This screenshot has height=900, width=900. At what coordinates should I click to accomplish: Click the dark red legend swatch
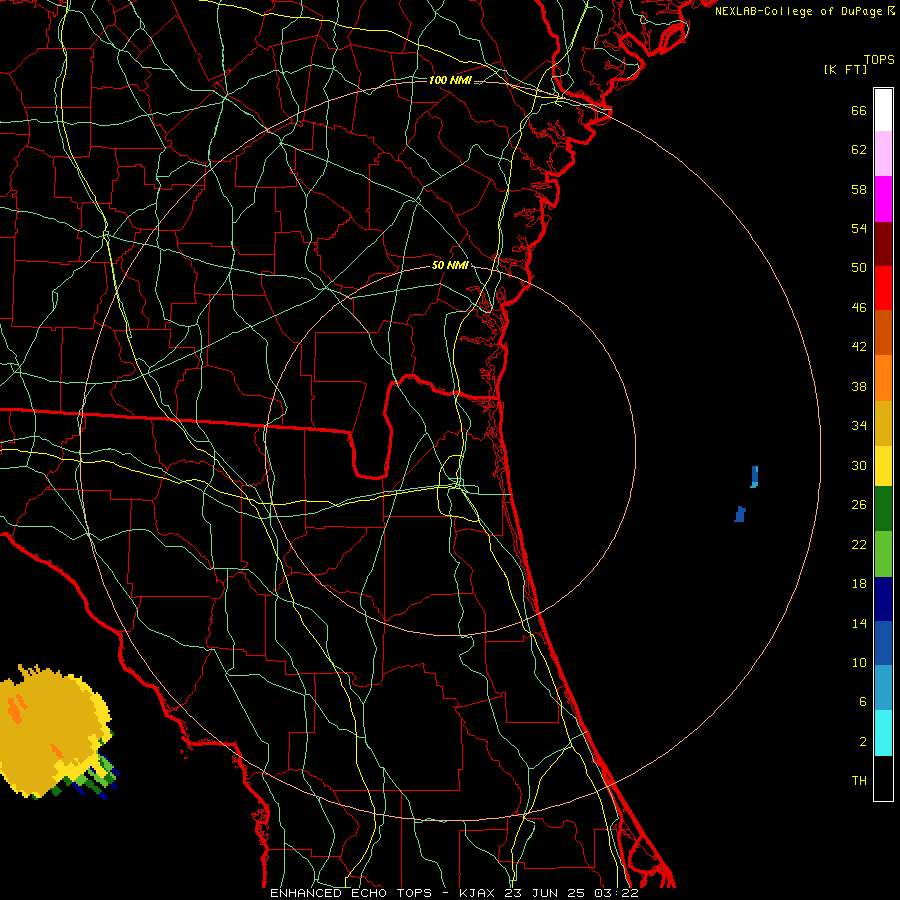[883, 243]
